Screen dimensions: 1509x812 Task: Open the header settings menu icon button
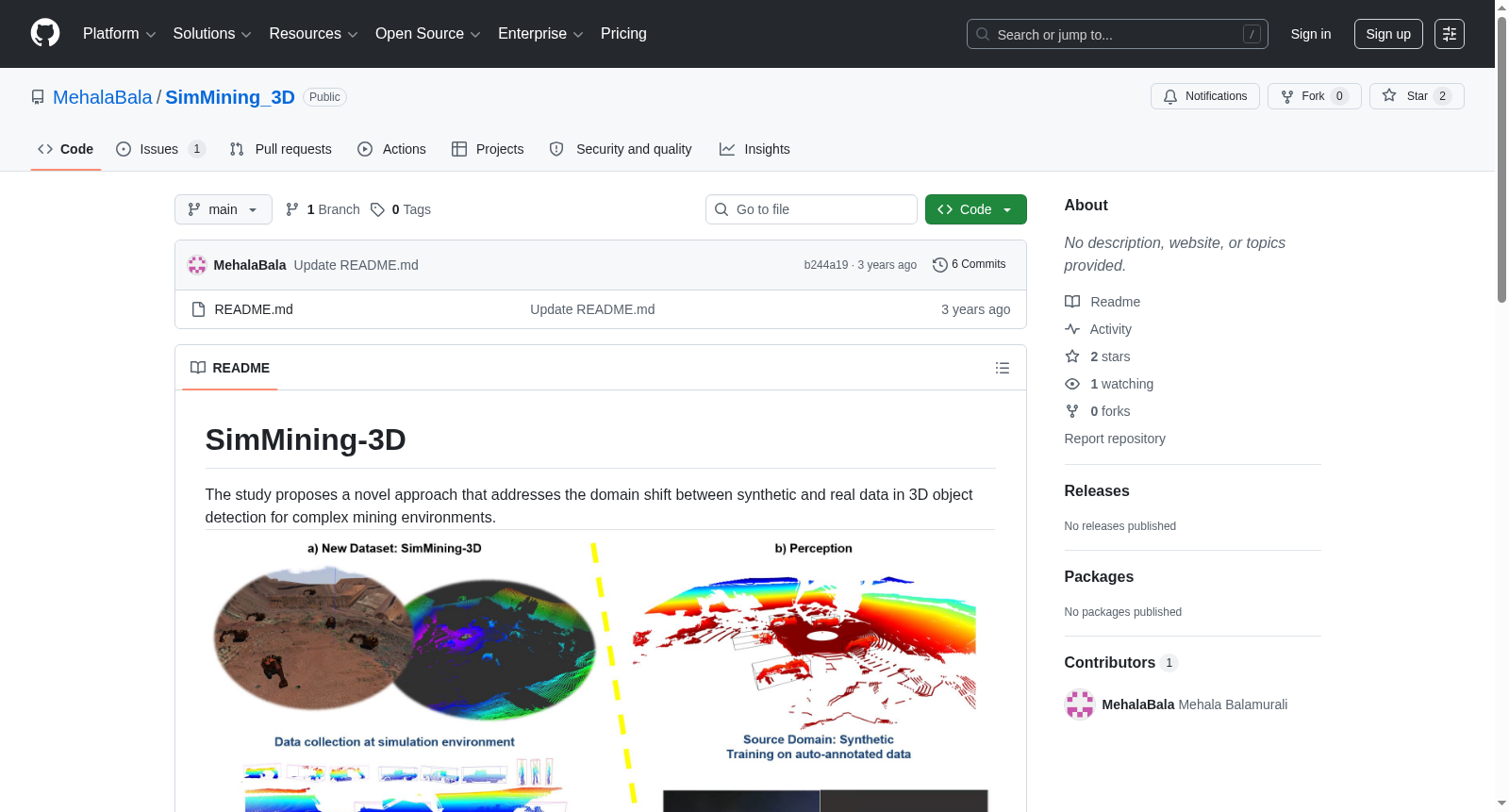(1450, 34)
